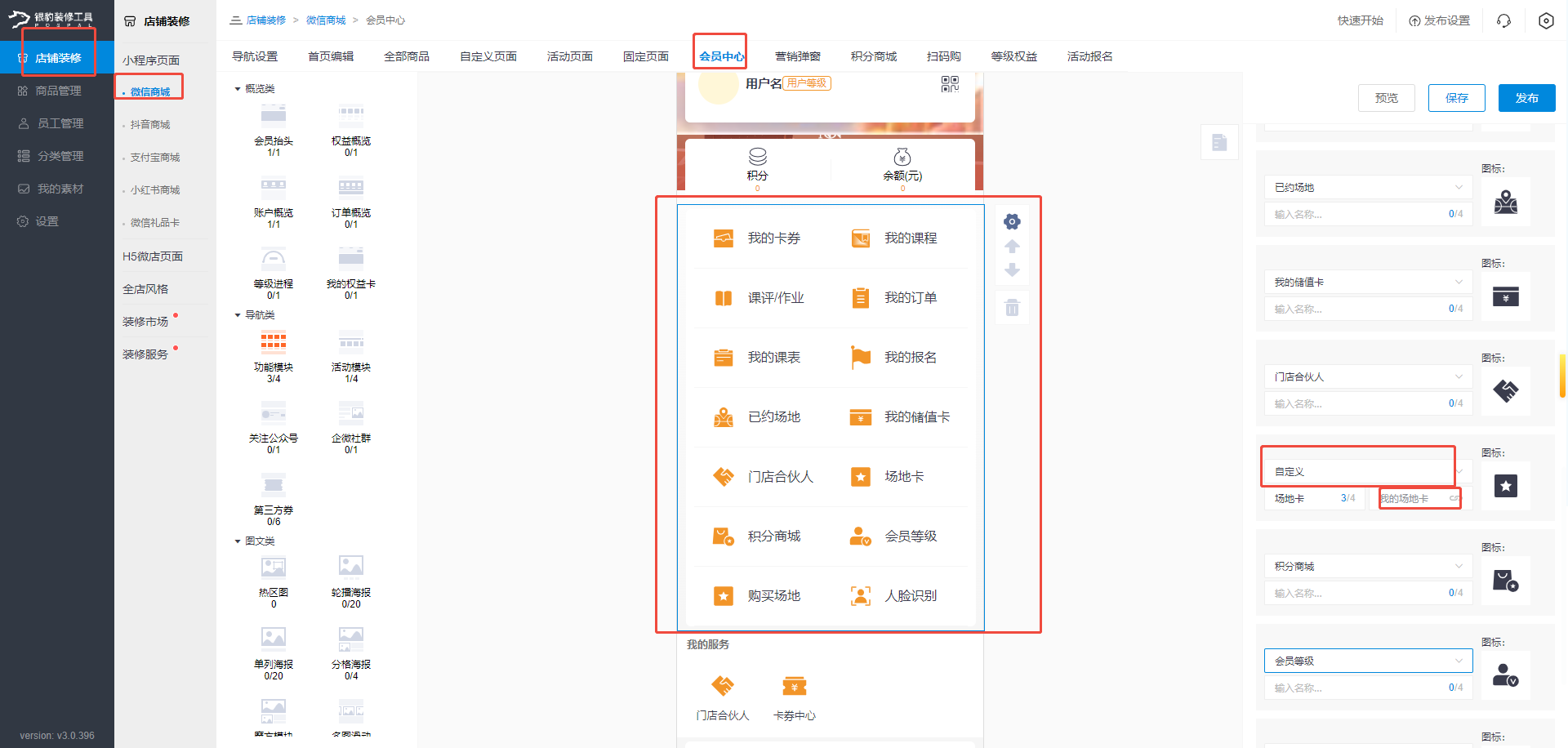Image resolution: width=1568 pixels, height=748 pixels.
Task: Click the QR code icon in the member header
Action: [x=950, y=84]
